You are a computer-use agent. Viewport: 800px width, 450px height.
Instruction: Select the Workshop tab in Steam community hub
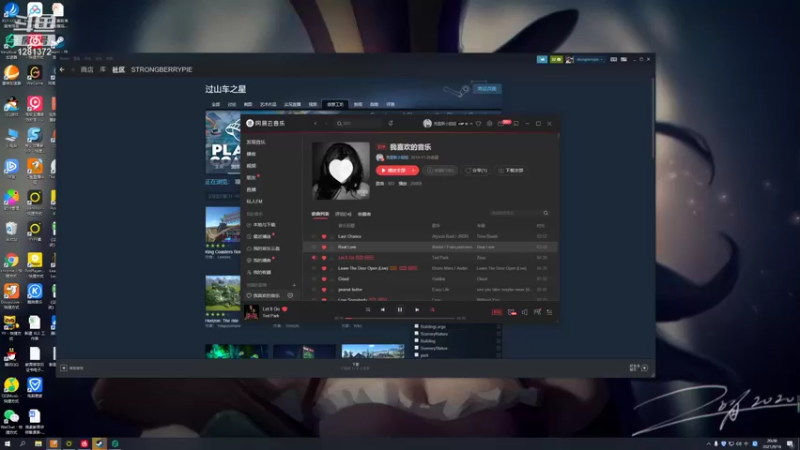point(335,104)
